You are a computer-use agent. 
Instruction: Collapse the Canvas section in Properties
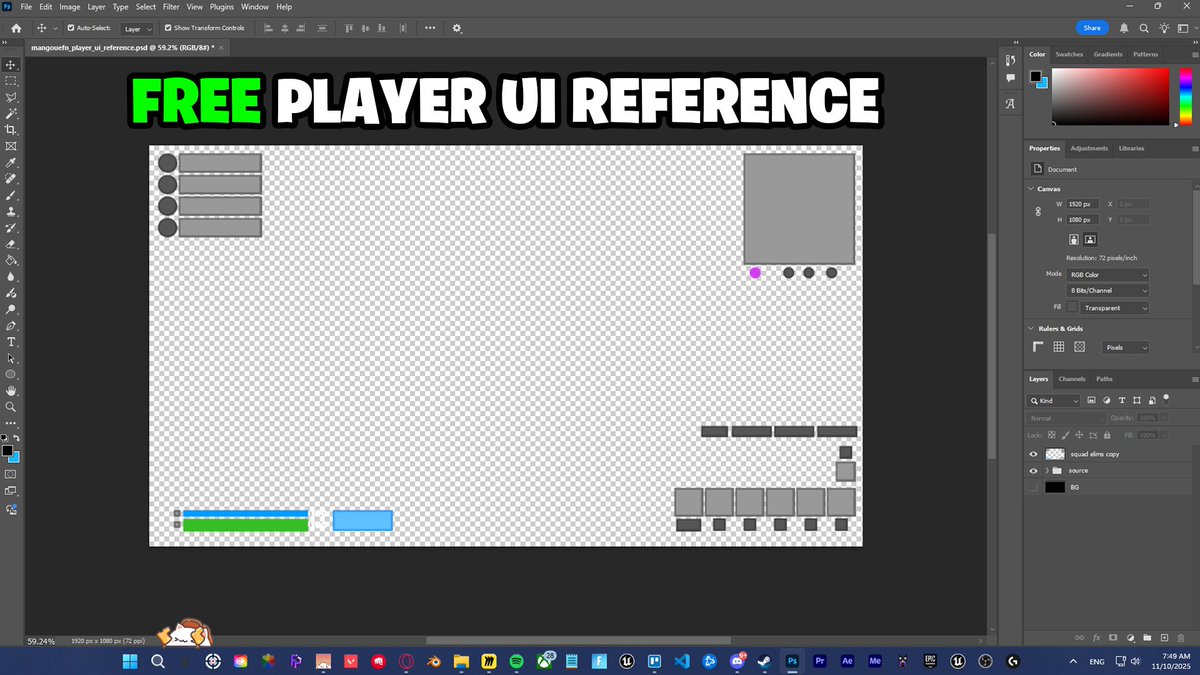pos(1031,188)
